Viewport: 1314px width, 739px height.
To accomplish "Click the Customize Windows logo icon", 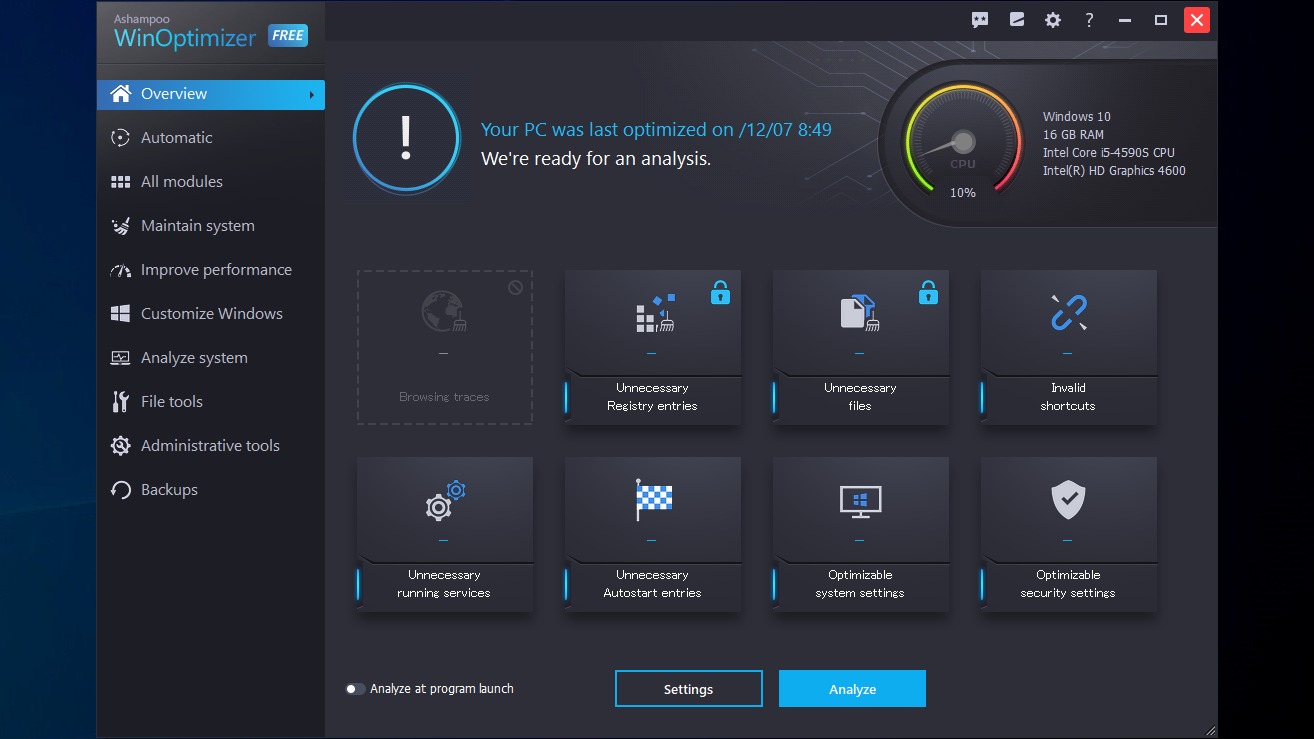I will click(x=121, y=314).
